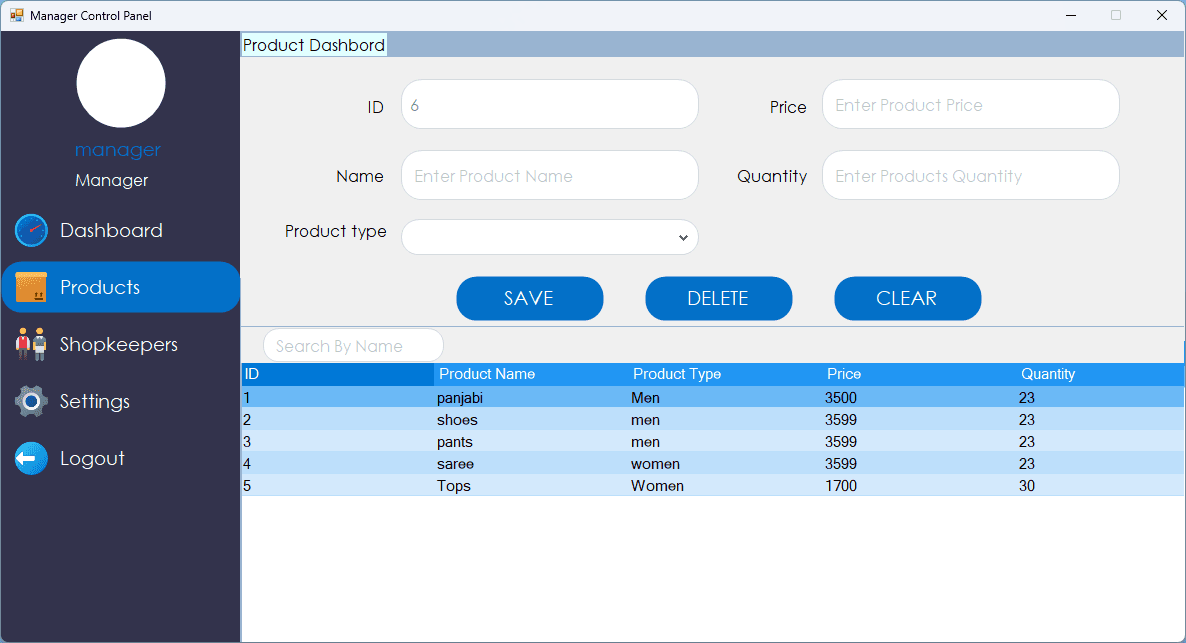The image size is (1186, 643).
Task: Go to the Settings menu label
Action: pyautogui.click(x=95, y=401)
